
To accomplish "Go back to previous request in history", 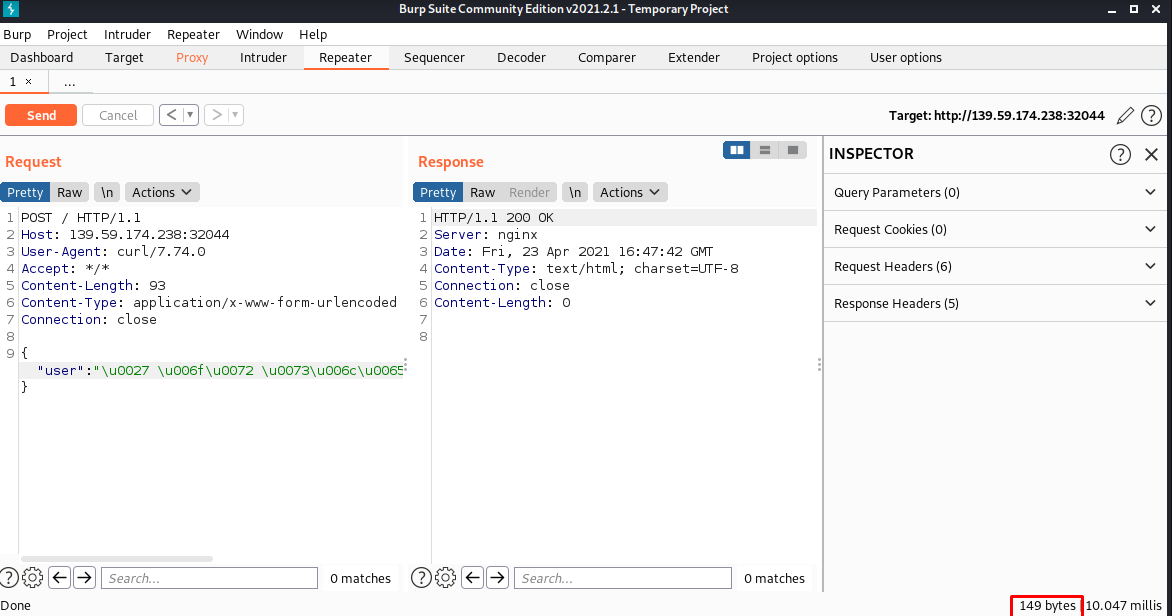I will [x=171, y=115].
